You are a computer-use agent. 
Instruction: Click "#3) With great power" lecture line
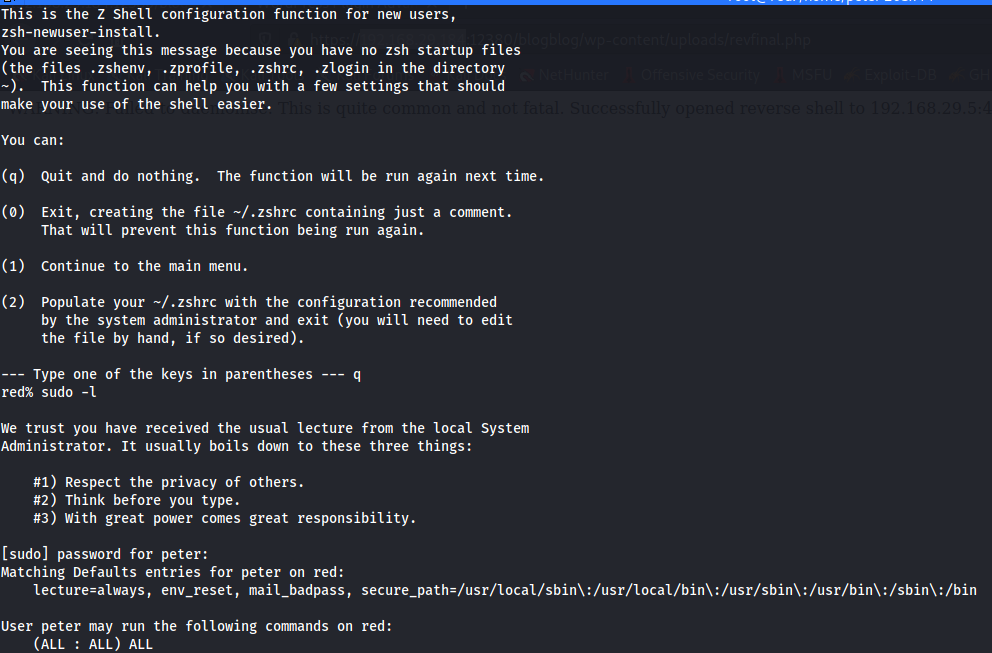[x=224, y=518]
